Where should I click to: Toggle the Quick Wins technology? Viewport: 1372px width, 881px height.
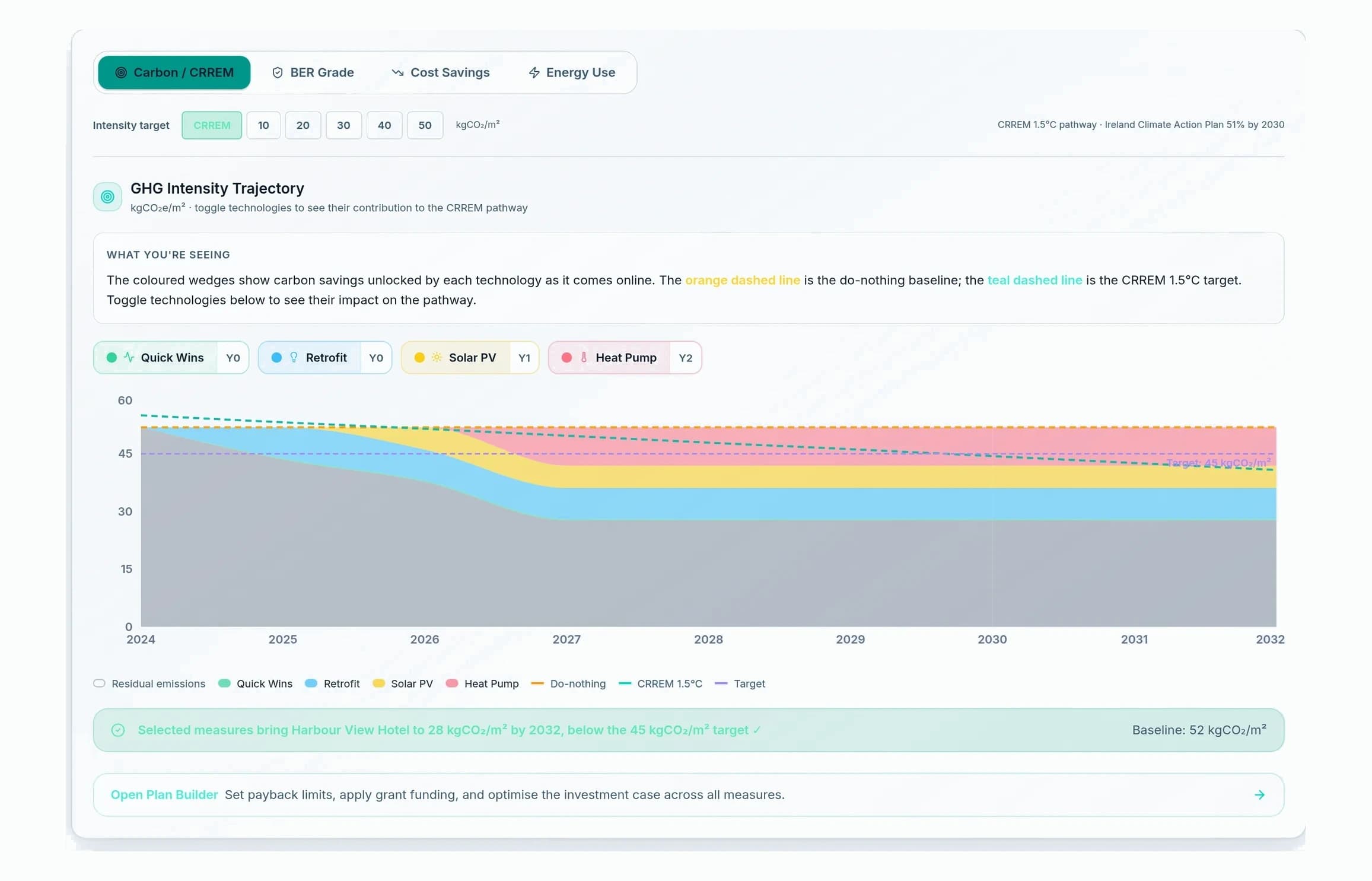tap(157, 358)
